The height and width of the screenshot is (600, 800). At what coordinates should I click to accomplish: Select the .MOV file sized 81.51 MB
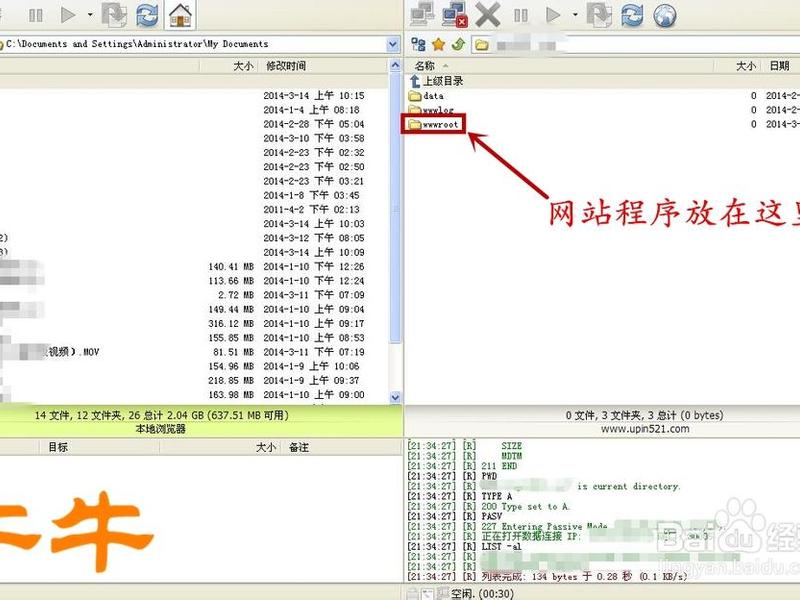coord(194,352)
